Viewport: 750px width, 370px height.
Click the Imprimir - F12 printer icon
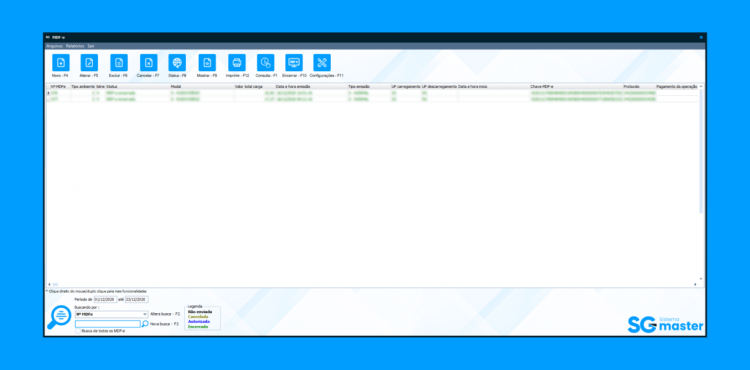[237, 63]
